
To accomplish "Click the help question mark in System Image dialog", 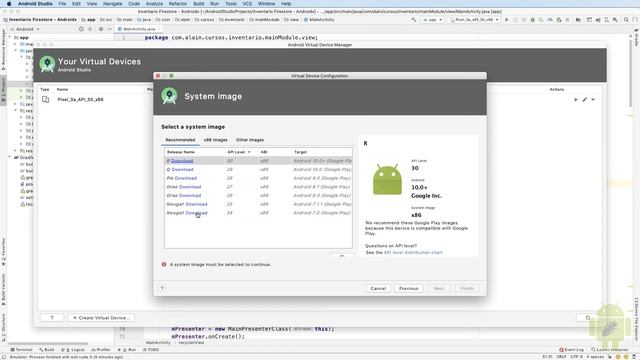I will coord(162,288).
